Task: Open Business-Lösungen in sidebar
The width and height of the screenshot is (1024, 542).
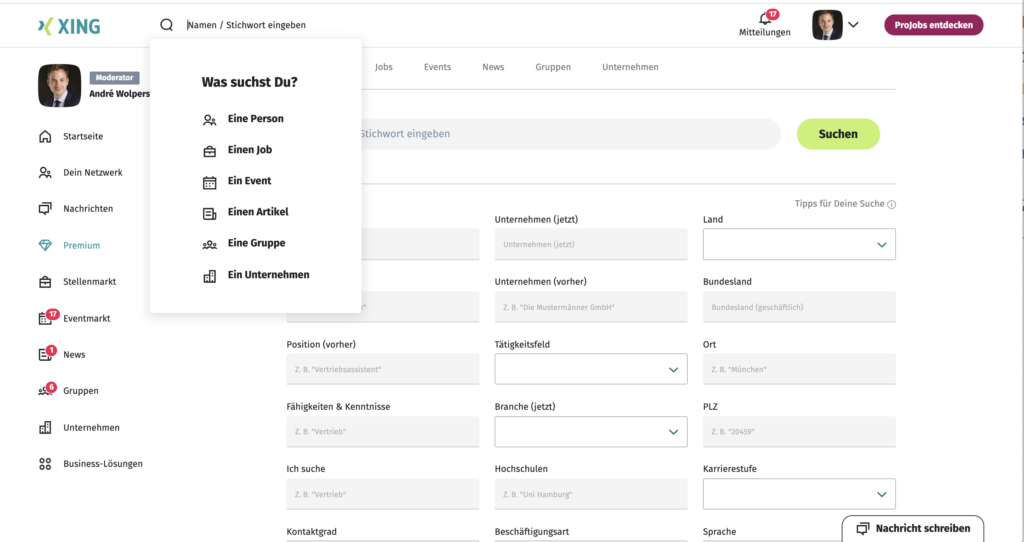Action: click(102, 464)
